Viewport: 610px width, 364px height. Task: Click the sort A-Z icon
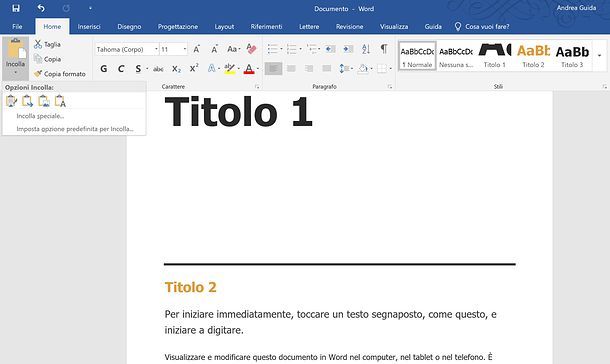click(366, 49)
